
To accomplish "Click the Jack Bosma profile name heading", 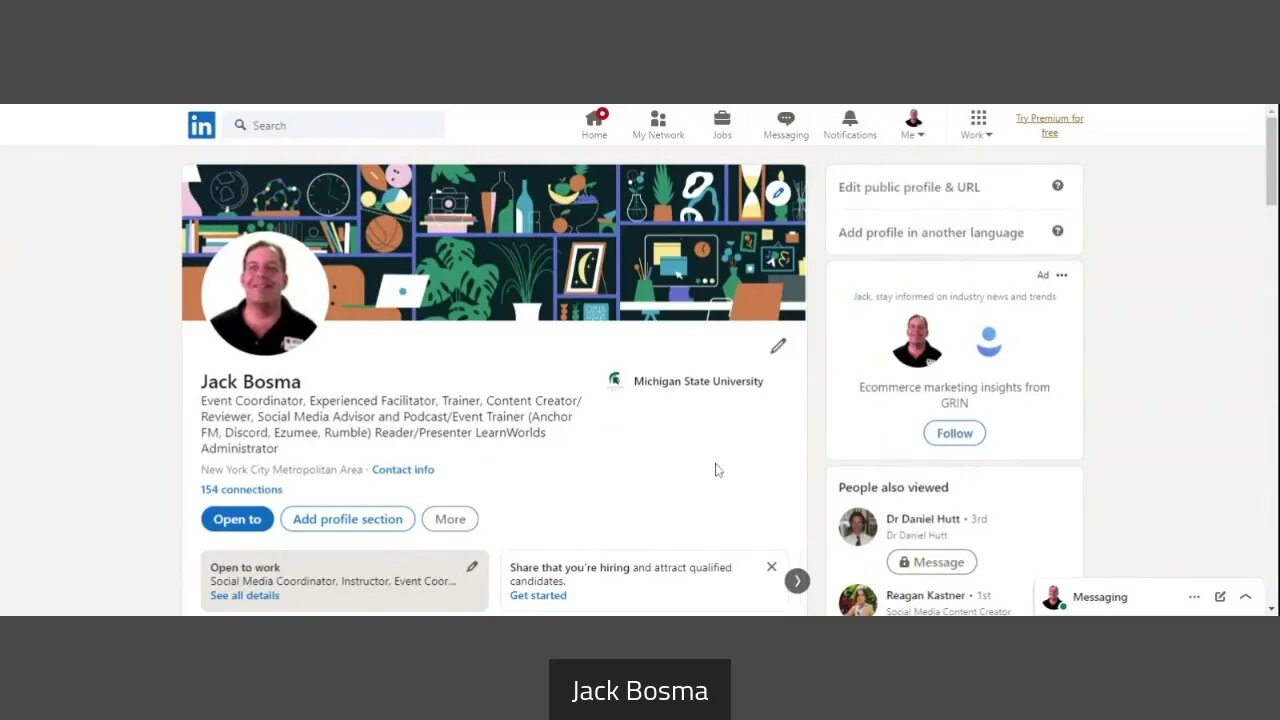I will click(251, 381).
